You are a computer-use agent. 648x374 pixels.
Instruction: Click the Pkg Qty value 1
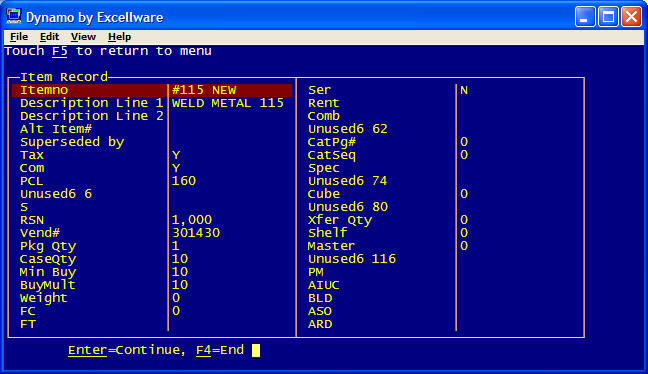pos(176,246)
